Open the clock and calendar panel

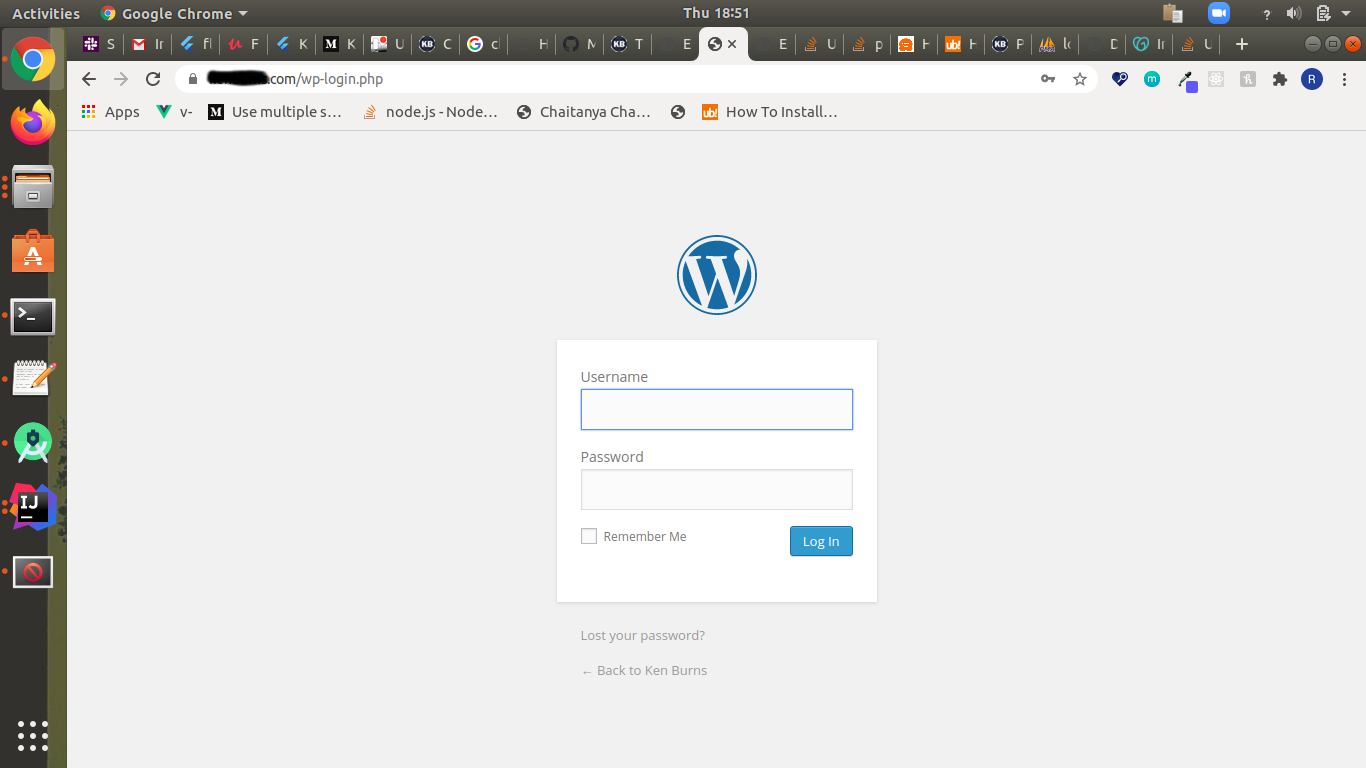coord(716,13)
